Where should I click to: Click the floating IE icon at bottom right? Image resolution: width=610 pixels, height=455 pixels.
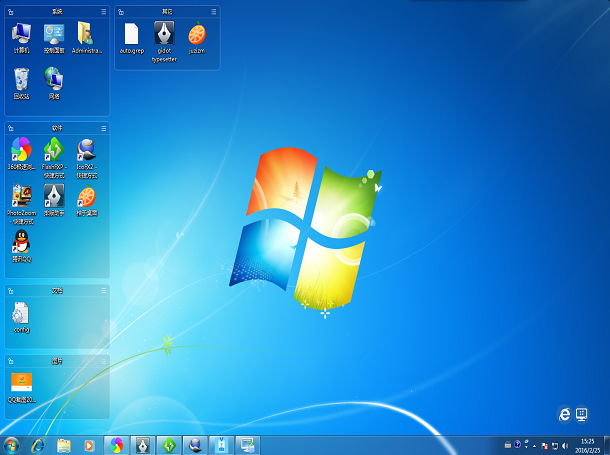pyautogui.click(x=564, y=414)
